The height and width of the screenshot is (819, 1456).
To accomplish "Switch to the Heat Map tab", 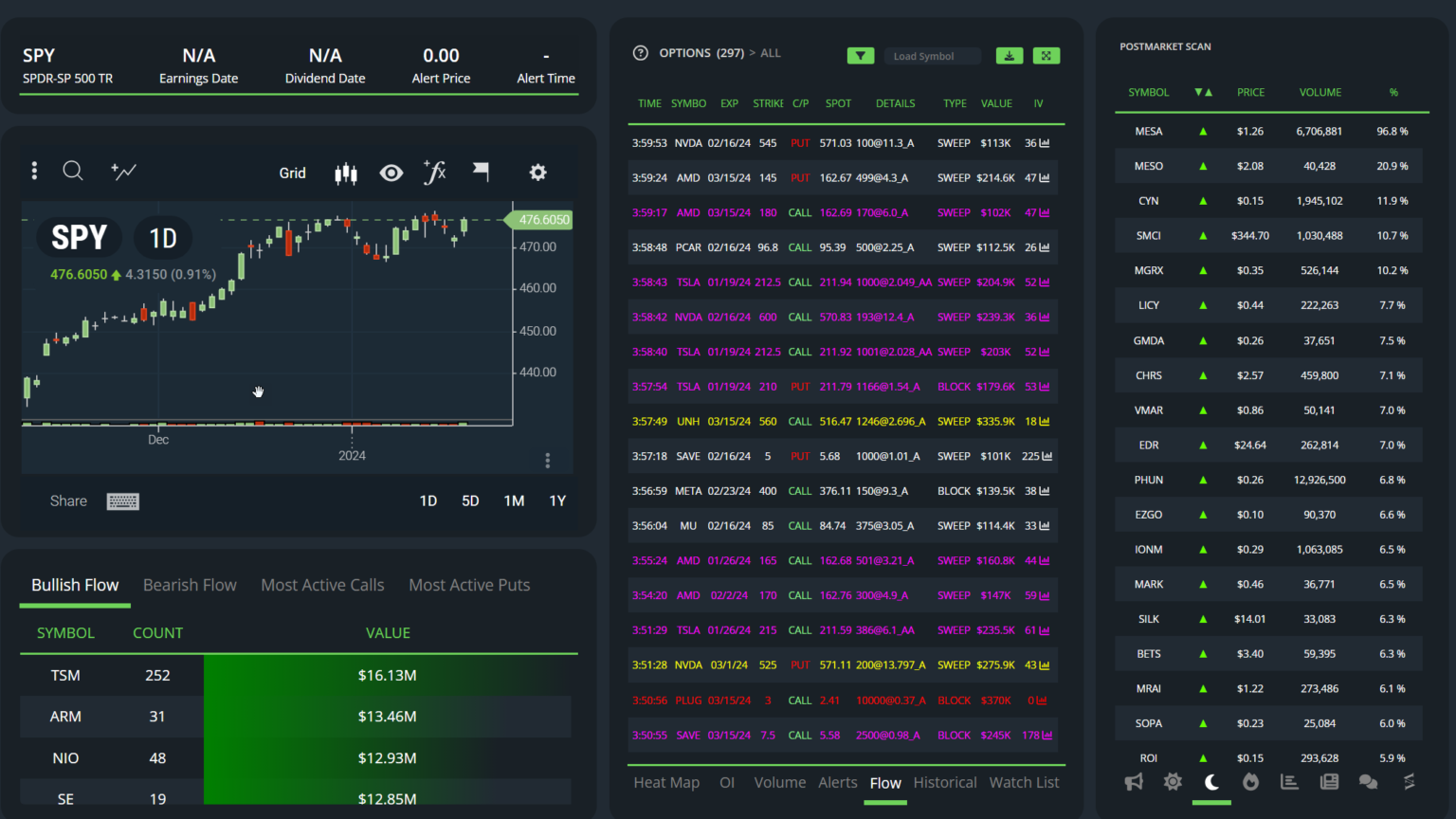I will tap(666, 782).
